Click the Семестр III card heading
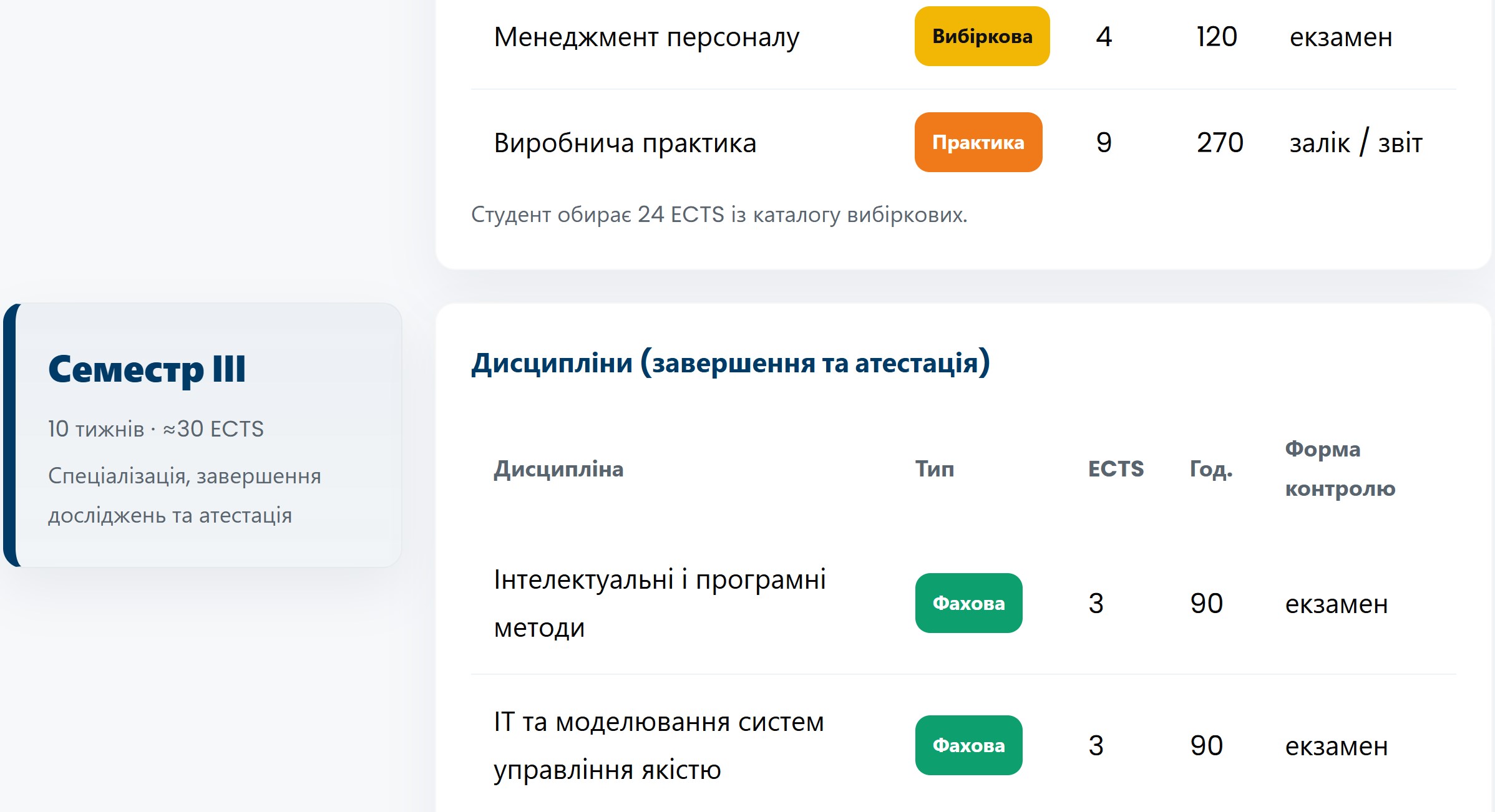Image resolution: width=1495 pixels, height=812 pixels. tap(147, 369)
